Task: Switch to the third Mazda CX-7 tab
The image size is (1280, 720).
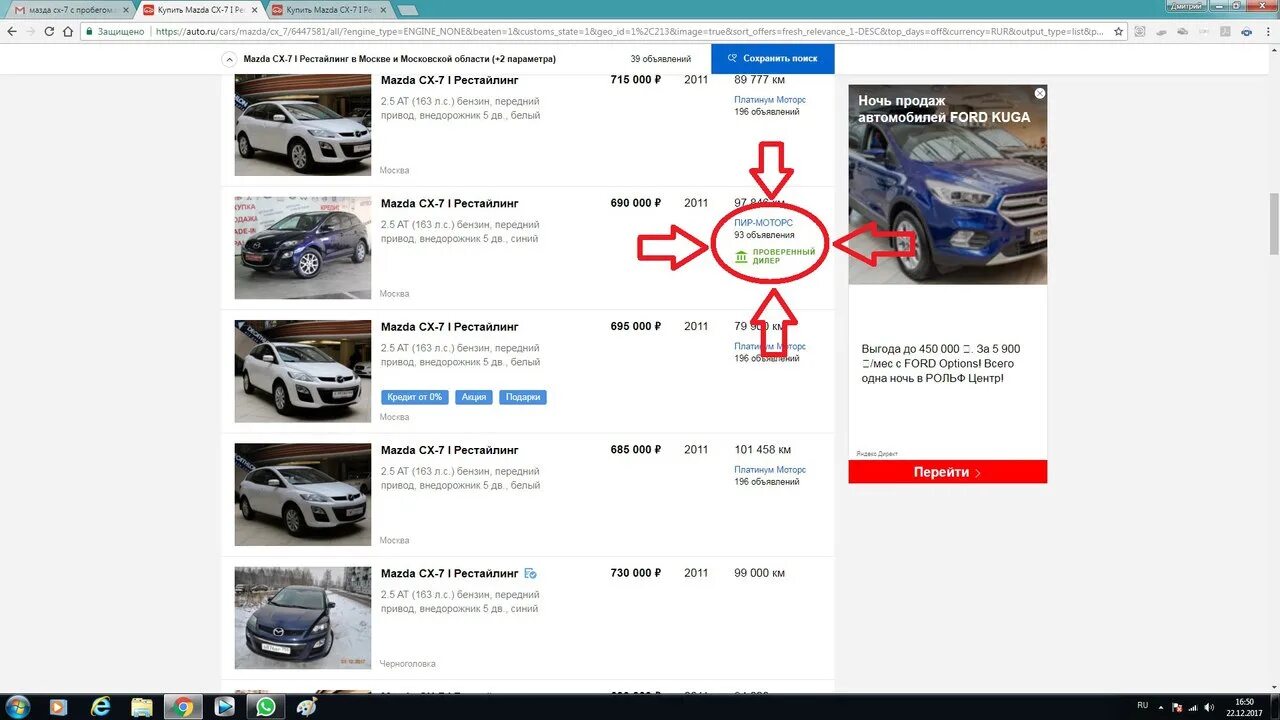Action: [x=330, y=10]
